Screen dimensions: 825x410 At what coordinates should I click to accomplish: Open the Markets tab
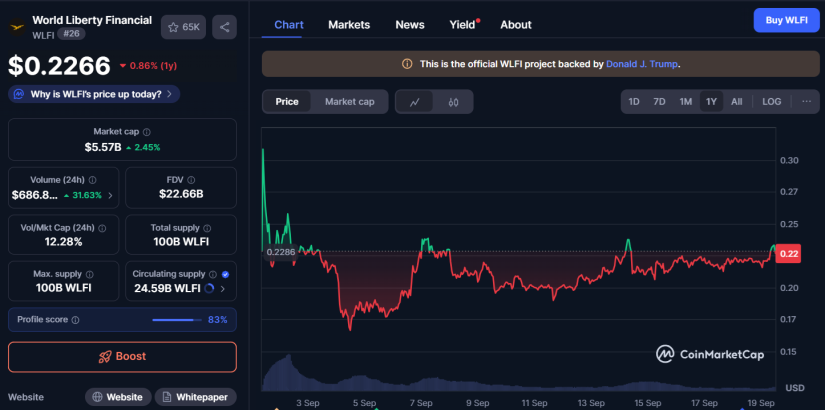(x=349, y=25)
